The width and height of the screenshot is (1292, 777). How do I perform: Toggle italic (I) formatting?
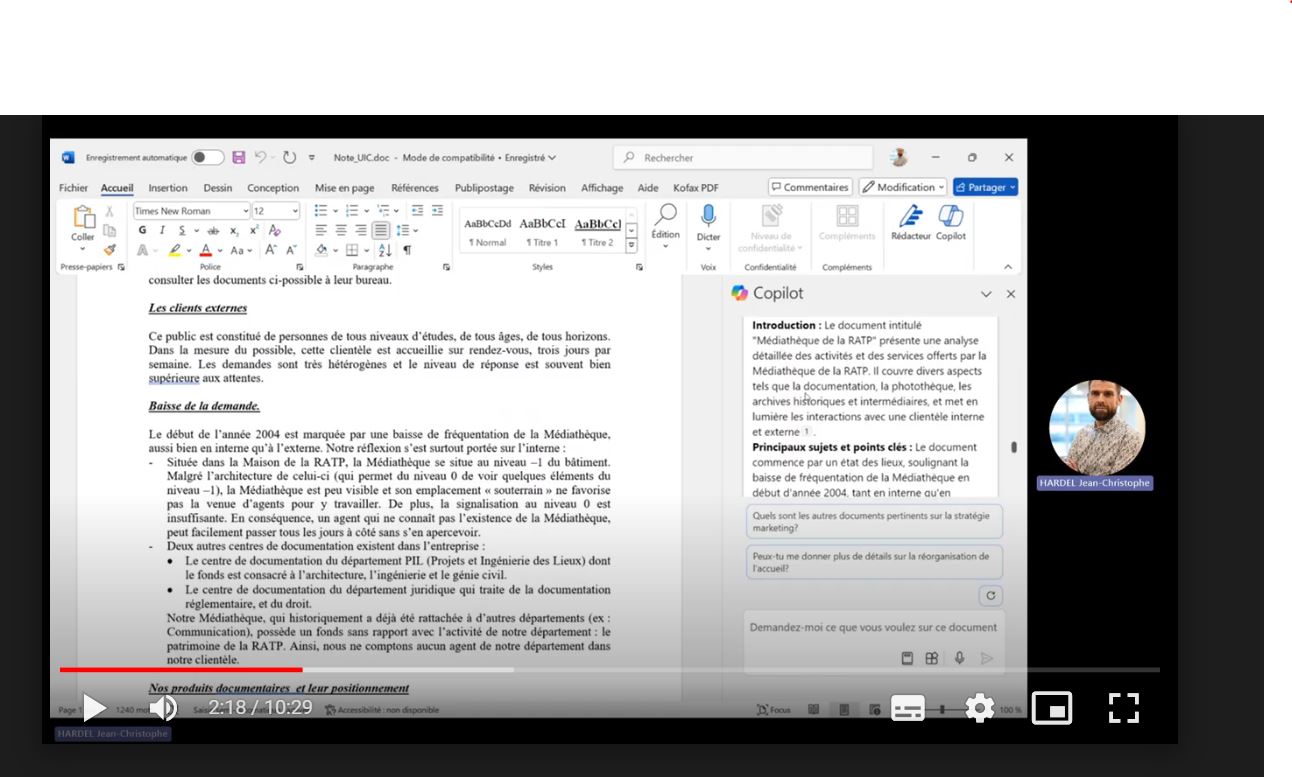click(x=161, y=230)
